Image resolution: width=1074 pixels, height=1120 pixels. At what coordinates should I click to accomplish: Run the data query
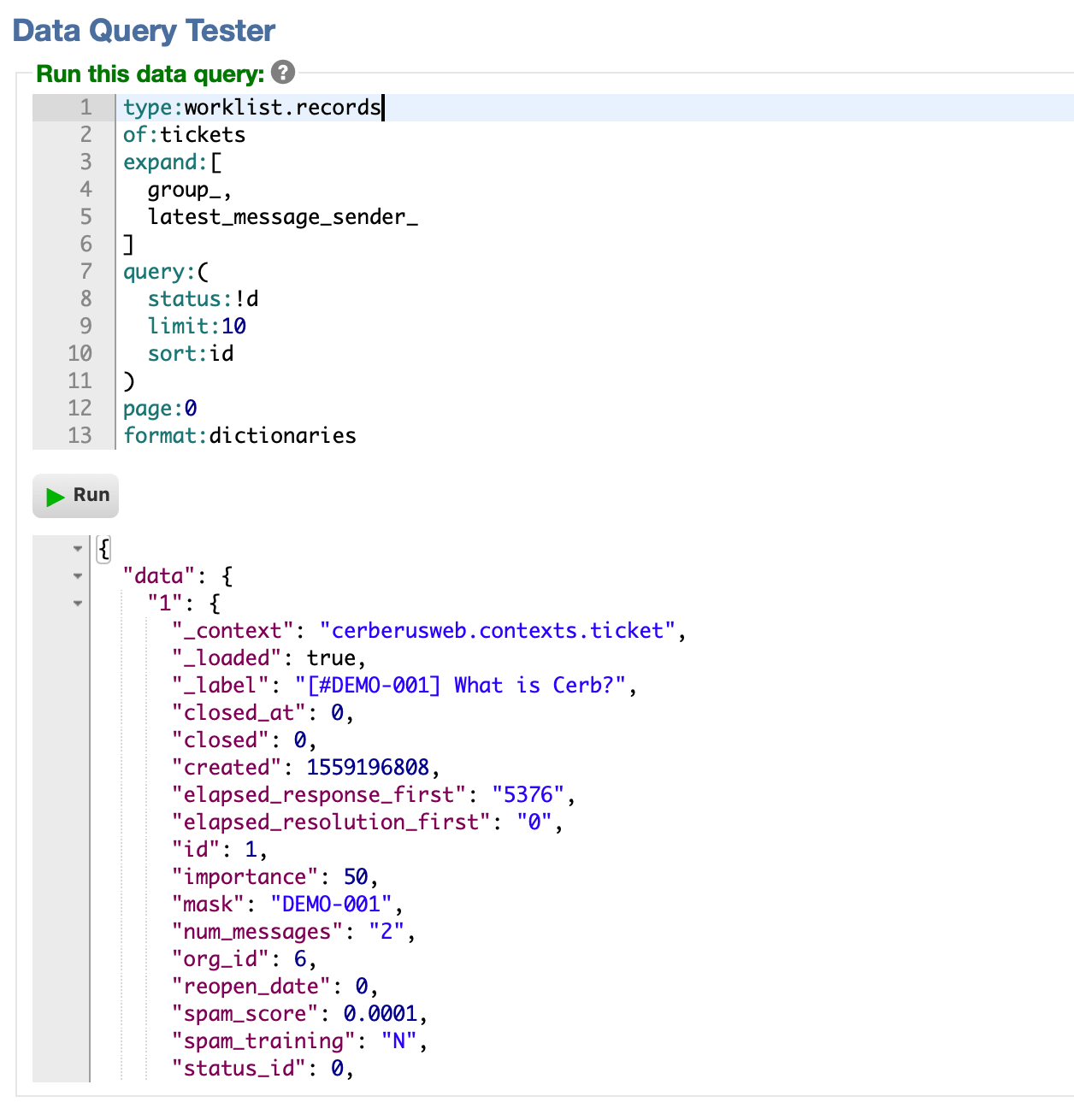click(x=75, y=496)
